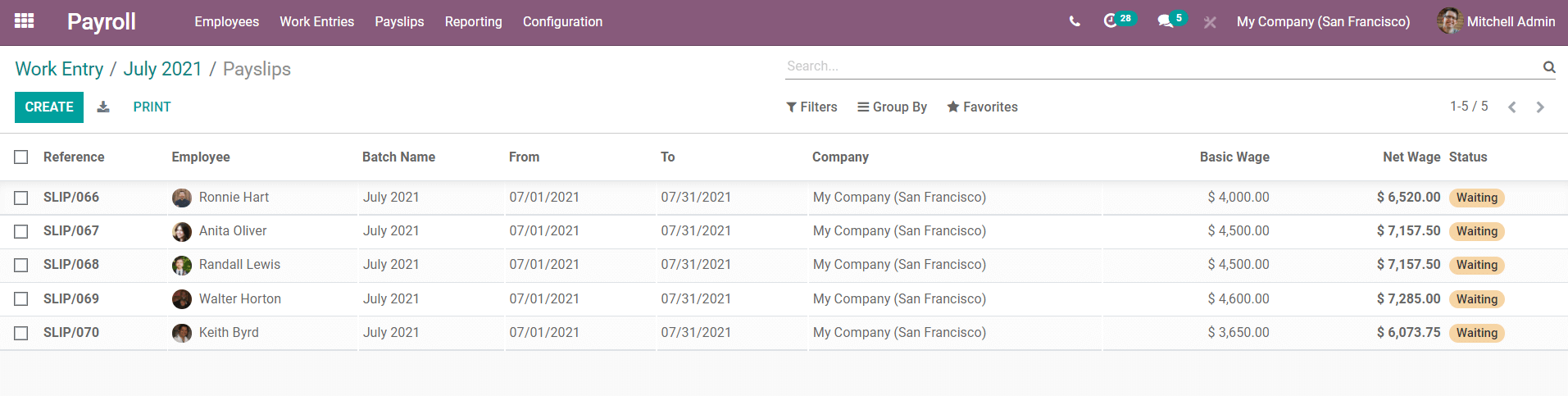Click the phone call icon
The image size is (1568, 396).
(1075, 22)
